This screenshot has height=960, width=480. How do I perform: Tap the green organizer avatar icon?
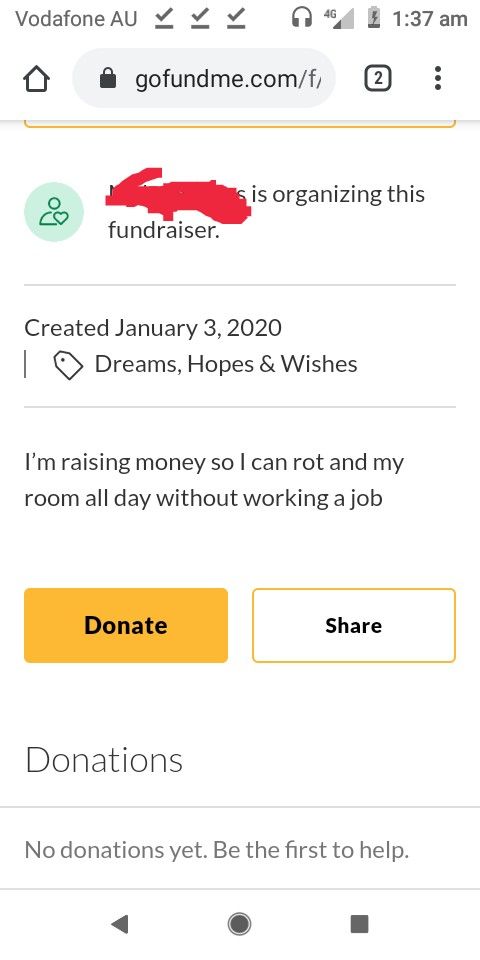pos(54,212)
